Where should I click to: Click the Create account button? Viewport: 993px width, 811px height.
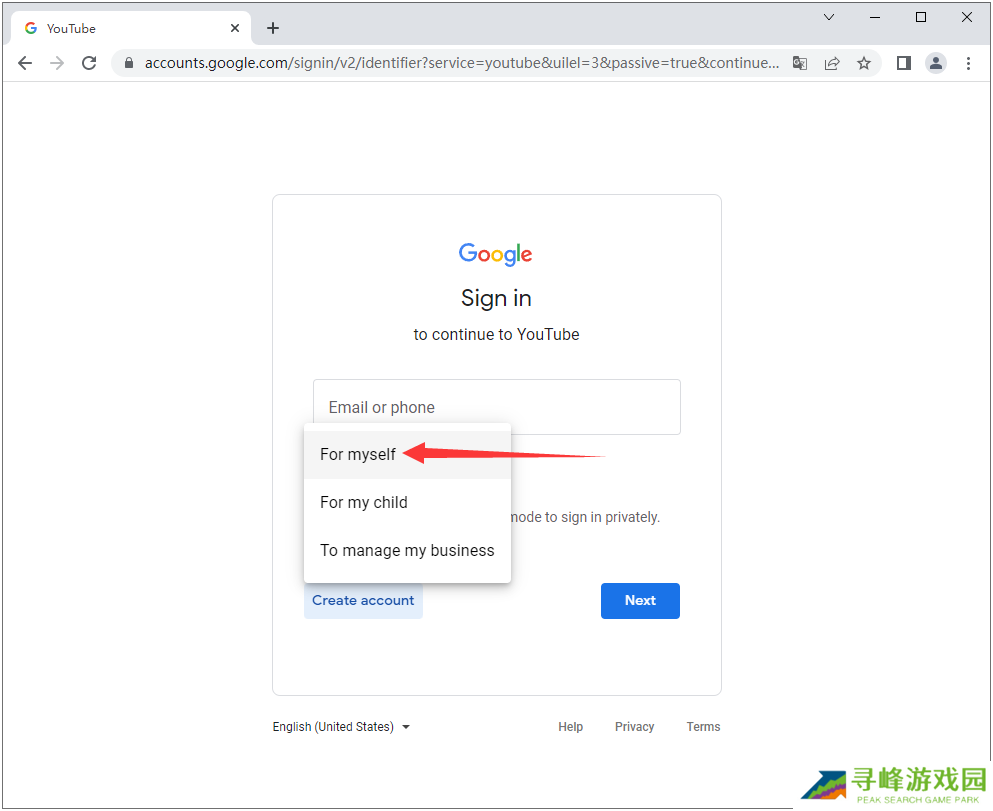(363, 601)
